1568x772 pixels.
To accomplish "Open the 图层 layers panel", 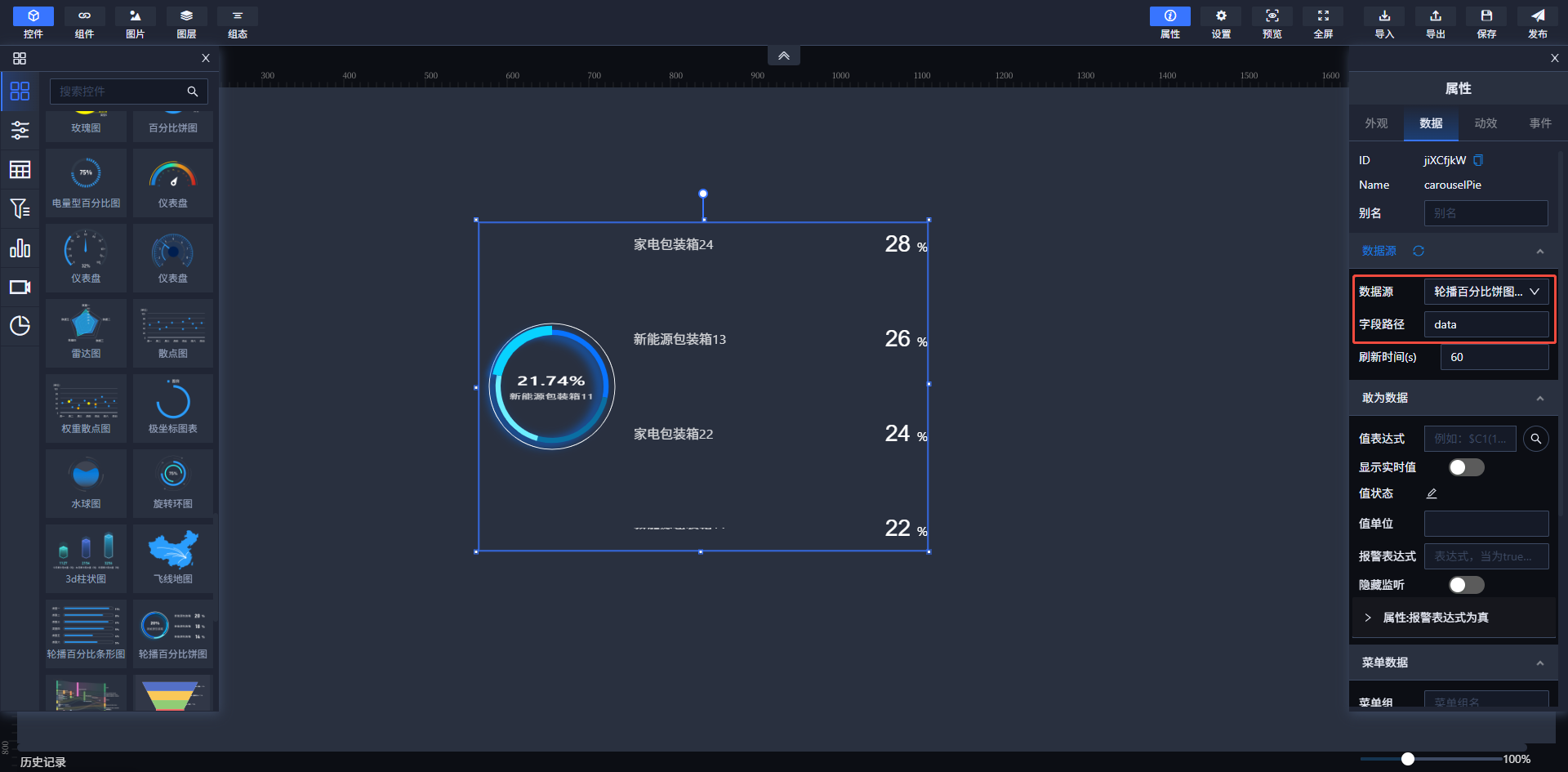I will tap(186, 22).
